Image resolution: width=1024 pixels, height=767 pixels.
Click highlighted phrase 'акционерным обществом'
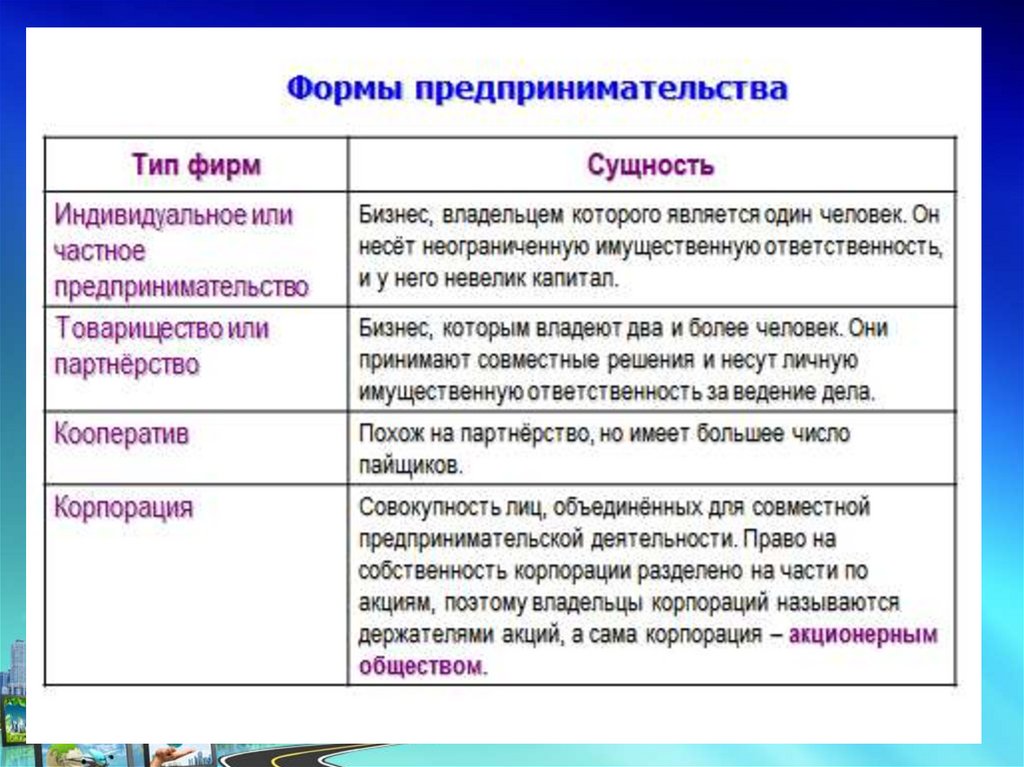pyautogui.click(x=648, y=651)
